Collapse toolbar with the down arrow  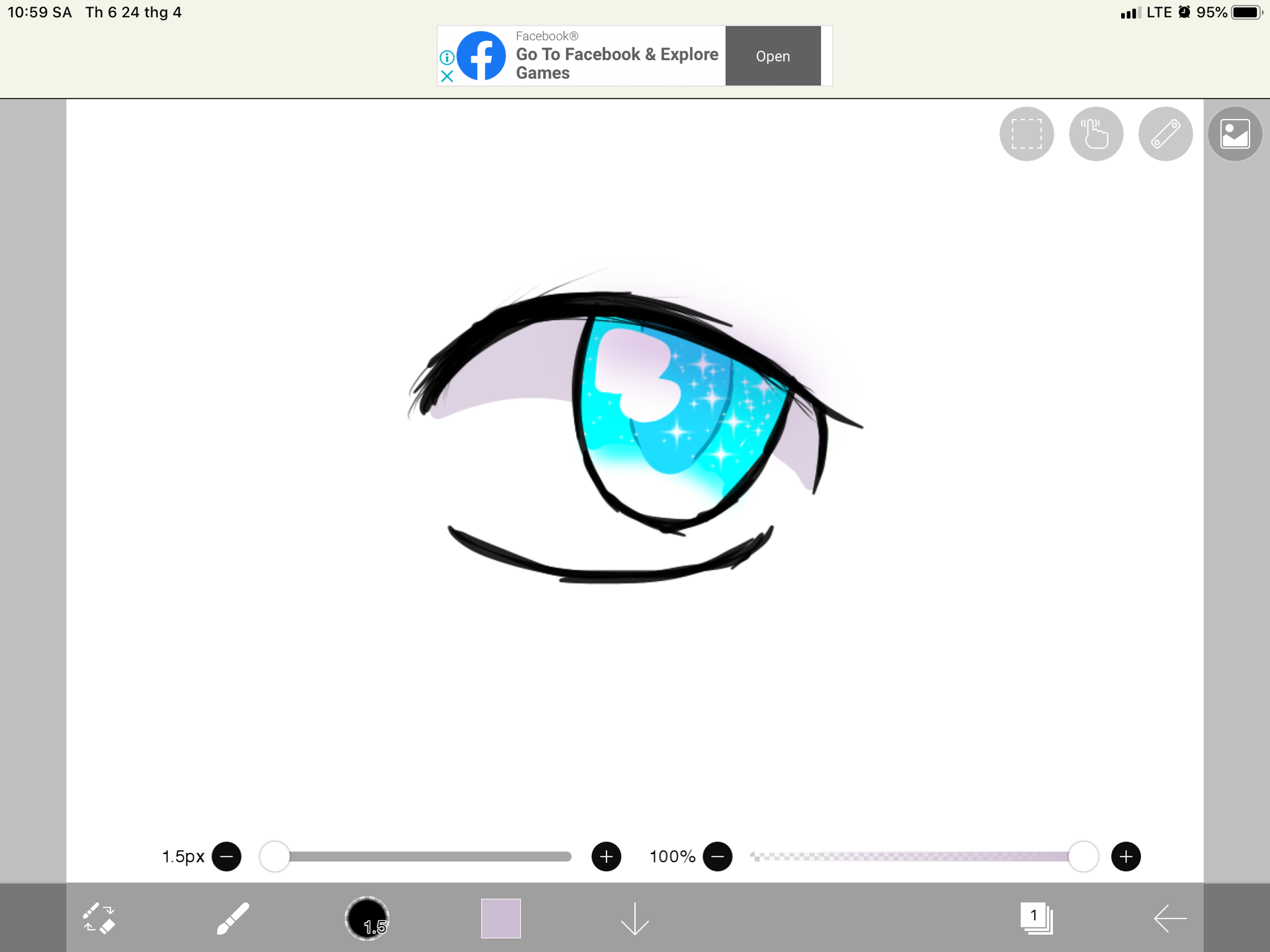pos(634,918)
